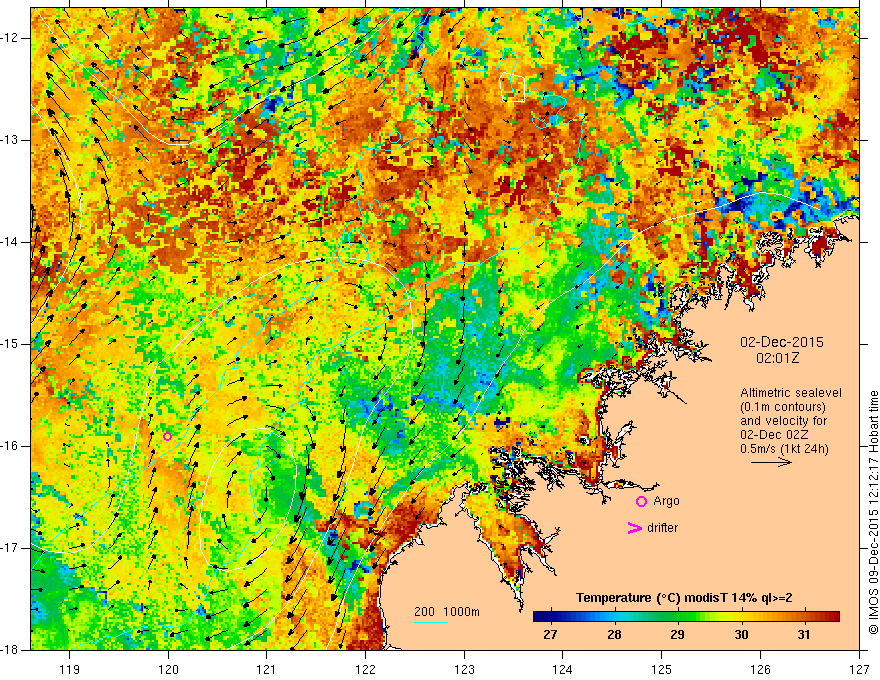Click the longitude axis label 126
The image size is (880, 680).
click(760, 669)
